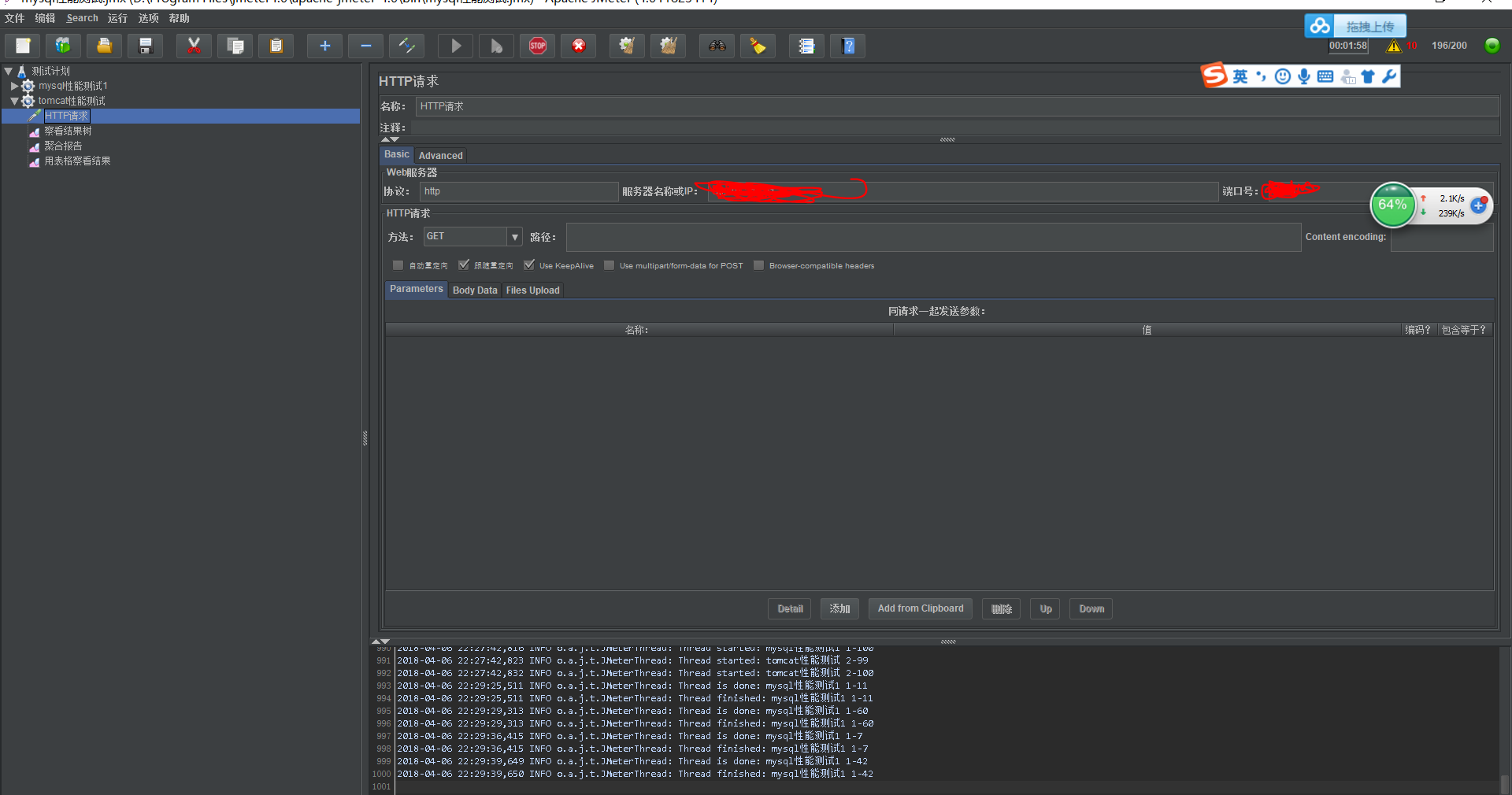Uncheck Use KeepAlive checkbox

(x=529, y=265)
